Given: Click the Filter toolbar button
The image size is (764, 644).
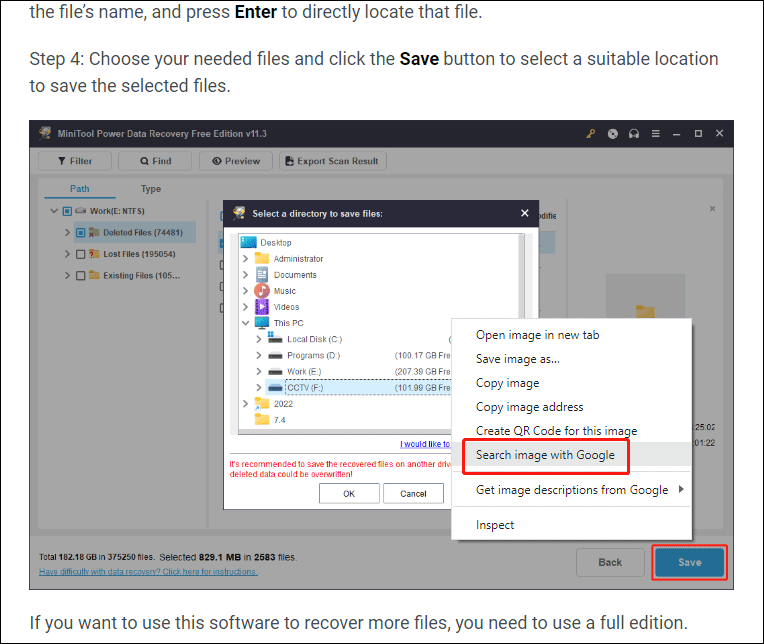Looking at the screenshot, I should (x=75, y=161).
